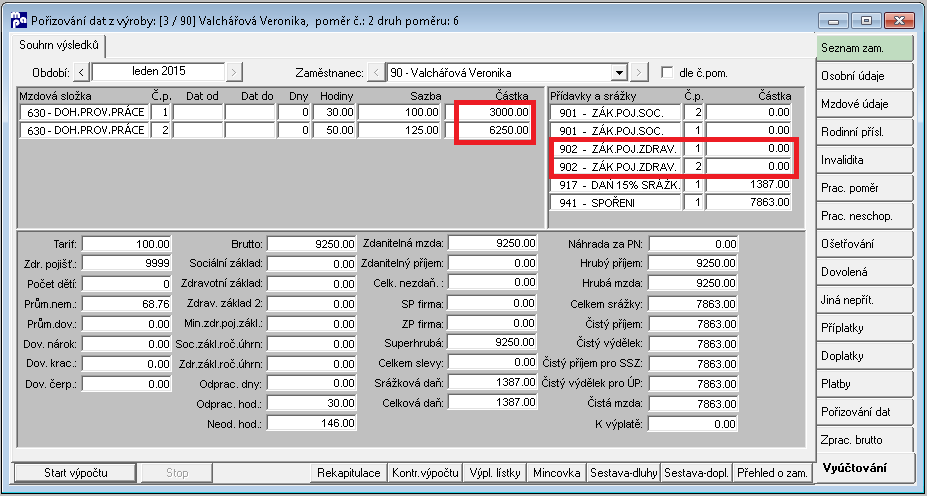Screen dimensions: 927x496
Task: Go to next period with right arrow
Action: [x=235, y=72]
